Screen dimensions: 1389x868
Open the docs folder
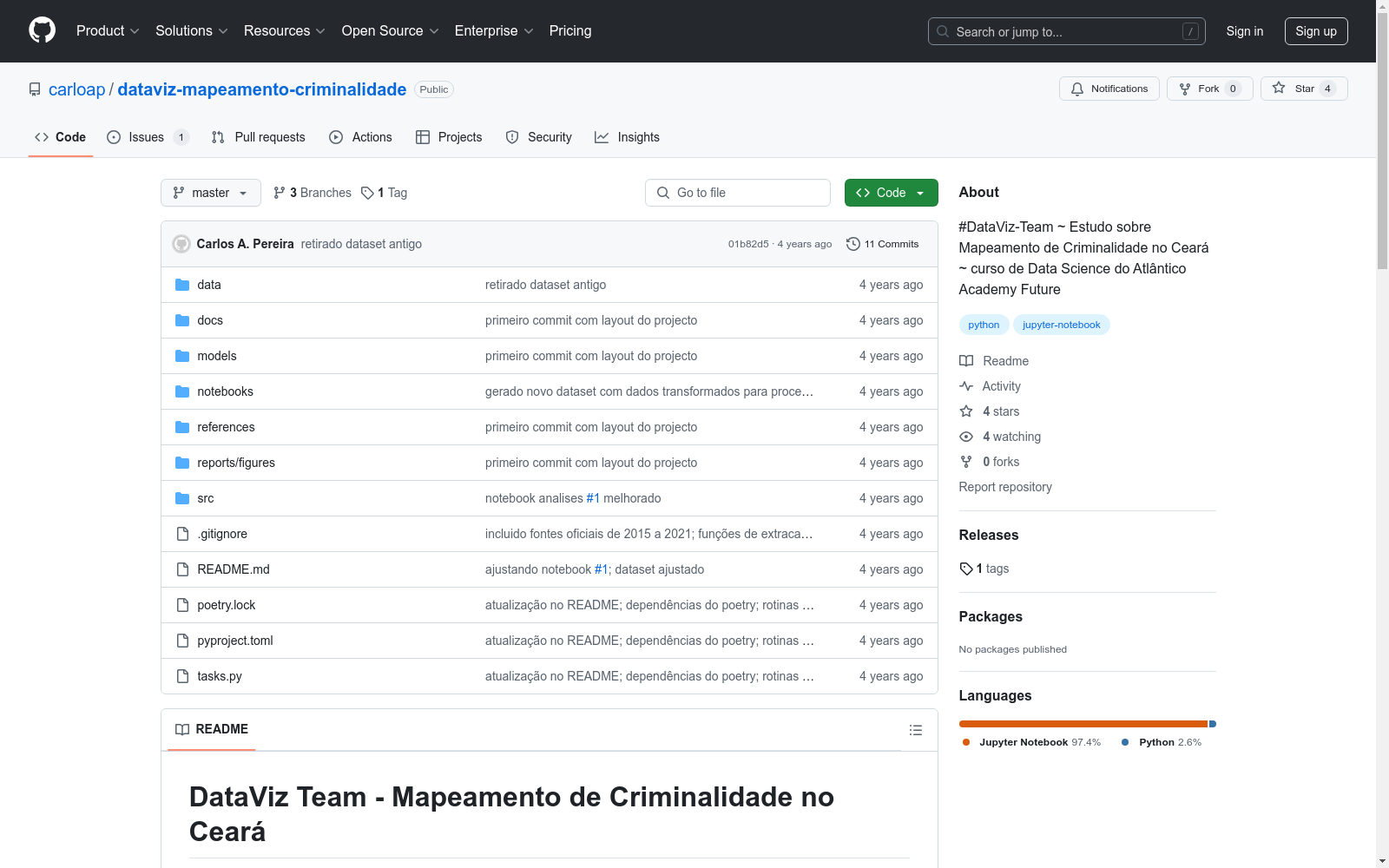pyautogui.click(x=210, y=320)
